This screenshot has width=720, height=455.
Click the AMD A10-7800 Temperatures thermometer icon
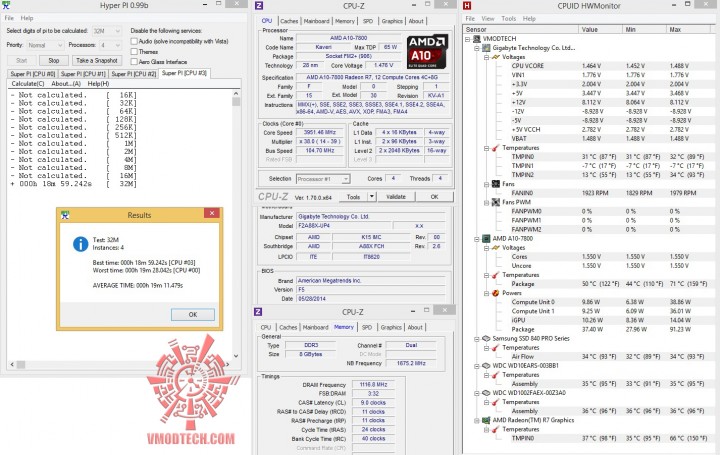pos(496,275)
